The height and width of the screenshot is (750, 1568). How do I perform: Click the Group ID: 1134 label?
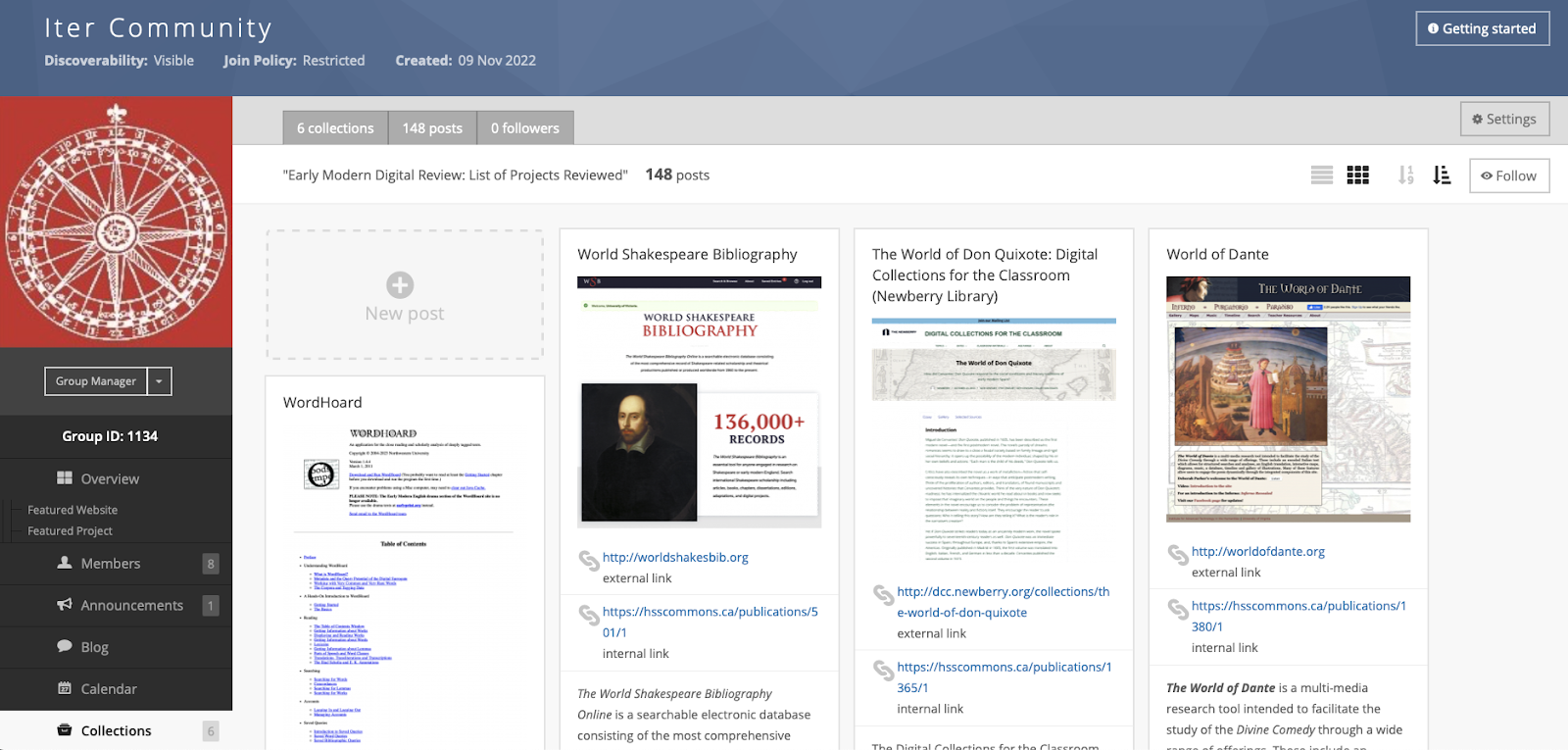(x=110, y=436)
